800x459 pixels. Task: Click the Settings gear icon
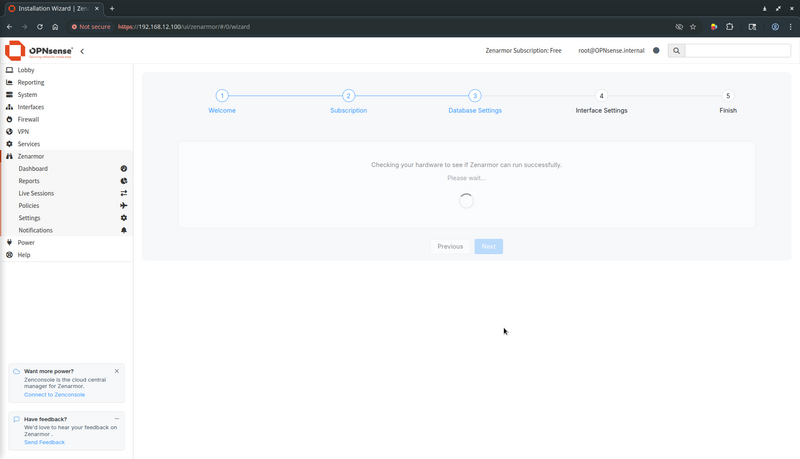[x=123, y=218]
